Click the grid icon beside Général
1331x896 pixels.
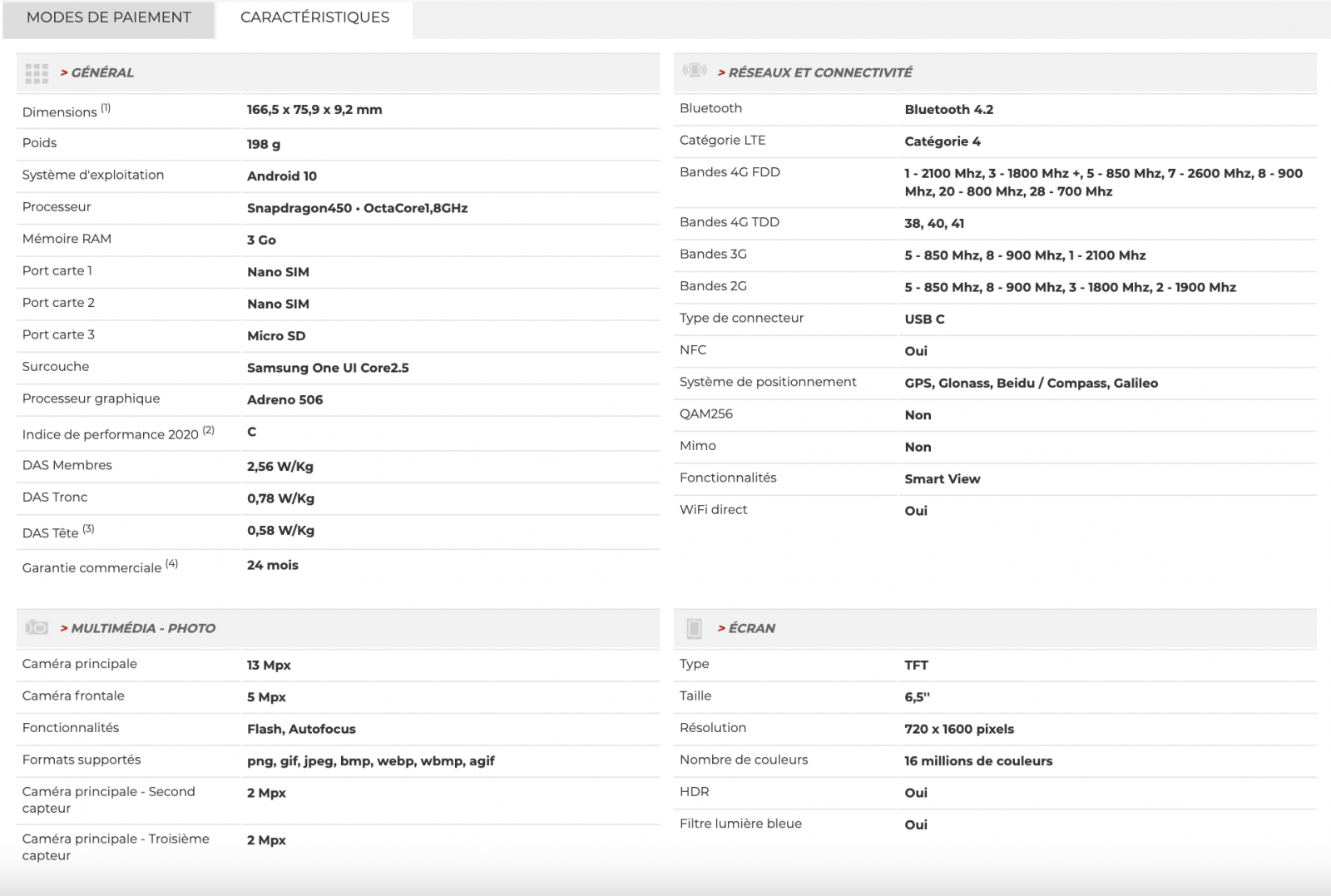37,73
